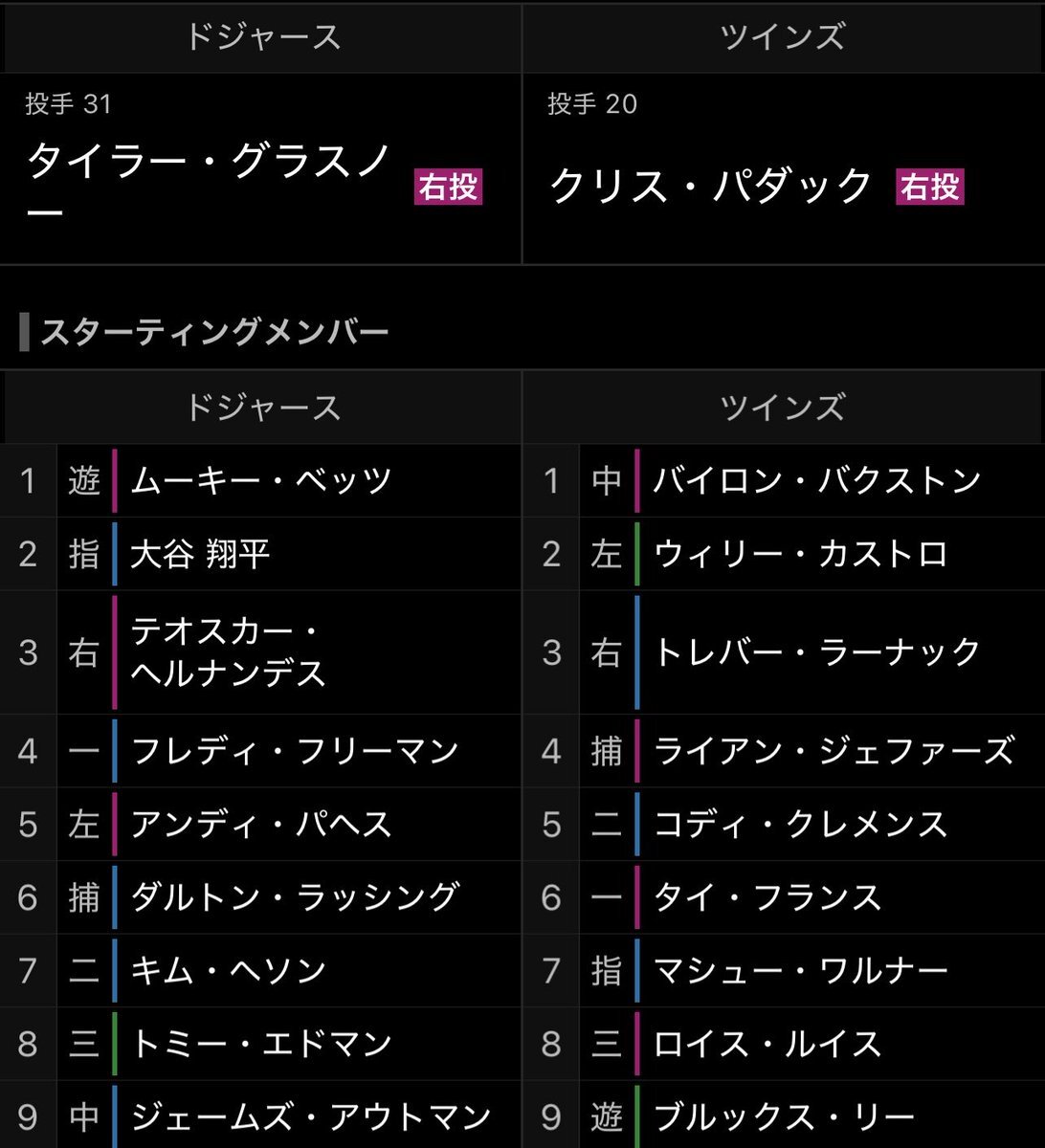Open マシュー・ワルナー designated hitter entry
The width and height of the screenshot is (1045, 1148).
pos(784,971)
